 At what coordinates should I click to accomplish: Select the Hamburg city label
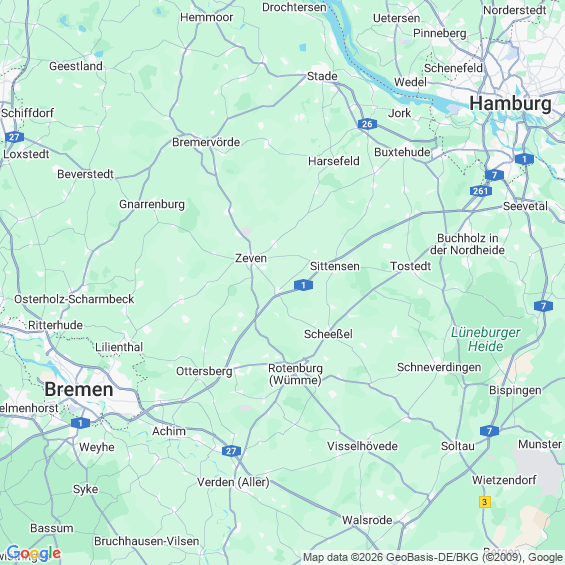tap(510, 104)
